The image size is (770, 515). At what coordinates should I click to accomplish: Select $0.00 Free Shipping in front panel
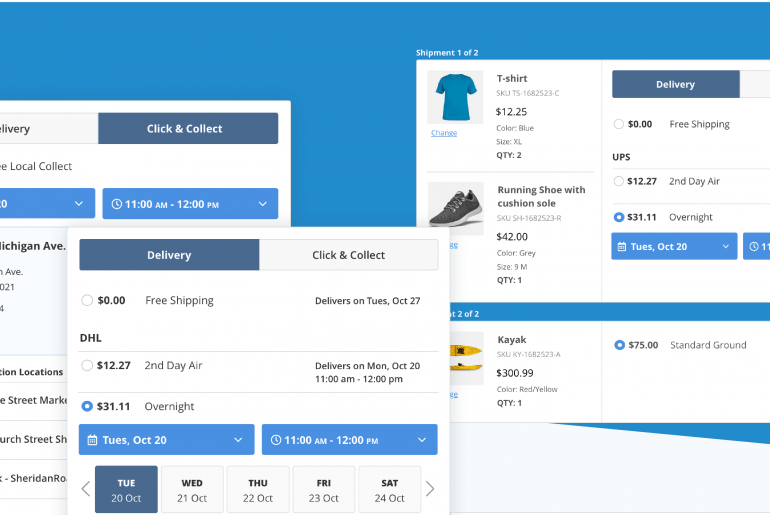(87, 300)
